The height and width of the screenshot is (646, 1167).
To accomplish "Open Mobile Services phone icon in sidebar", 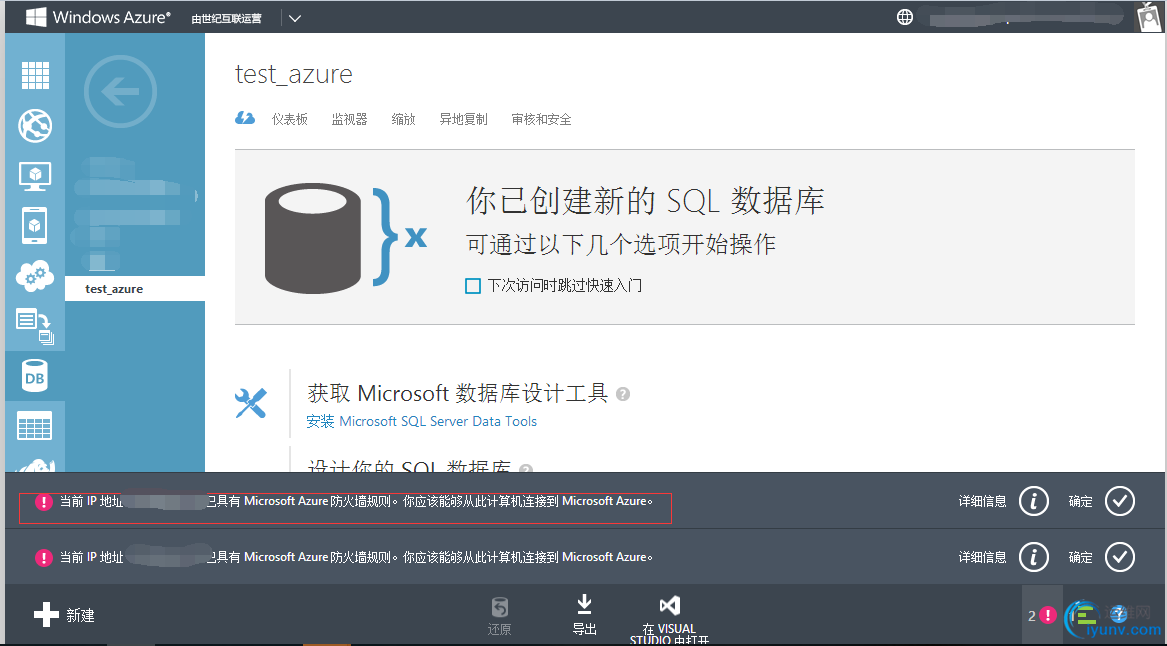I will [35, 226].
